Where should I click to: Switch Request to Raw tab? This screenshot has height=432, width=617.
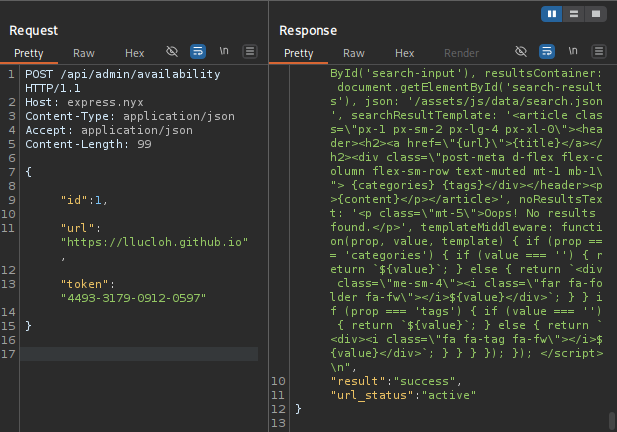pos(84,53)
